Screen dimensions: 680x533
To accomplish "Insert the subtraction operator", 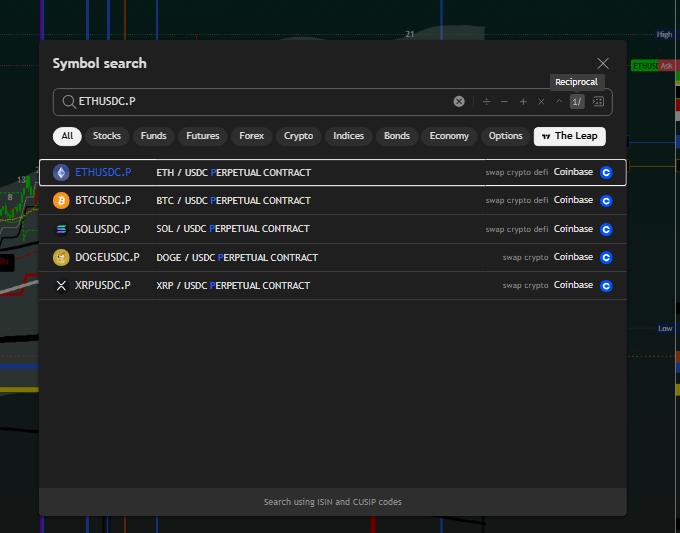I will tap(504, 101).
